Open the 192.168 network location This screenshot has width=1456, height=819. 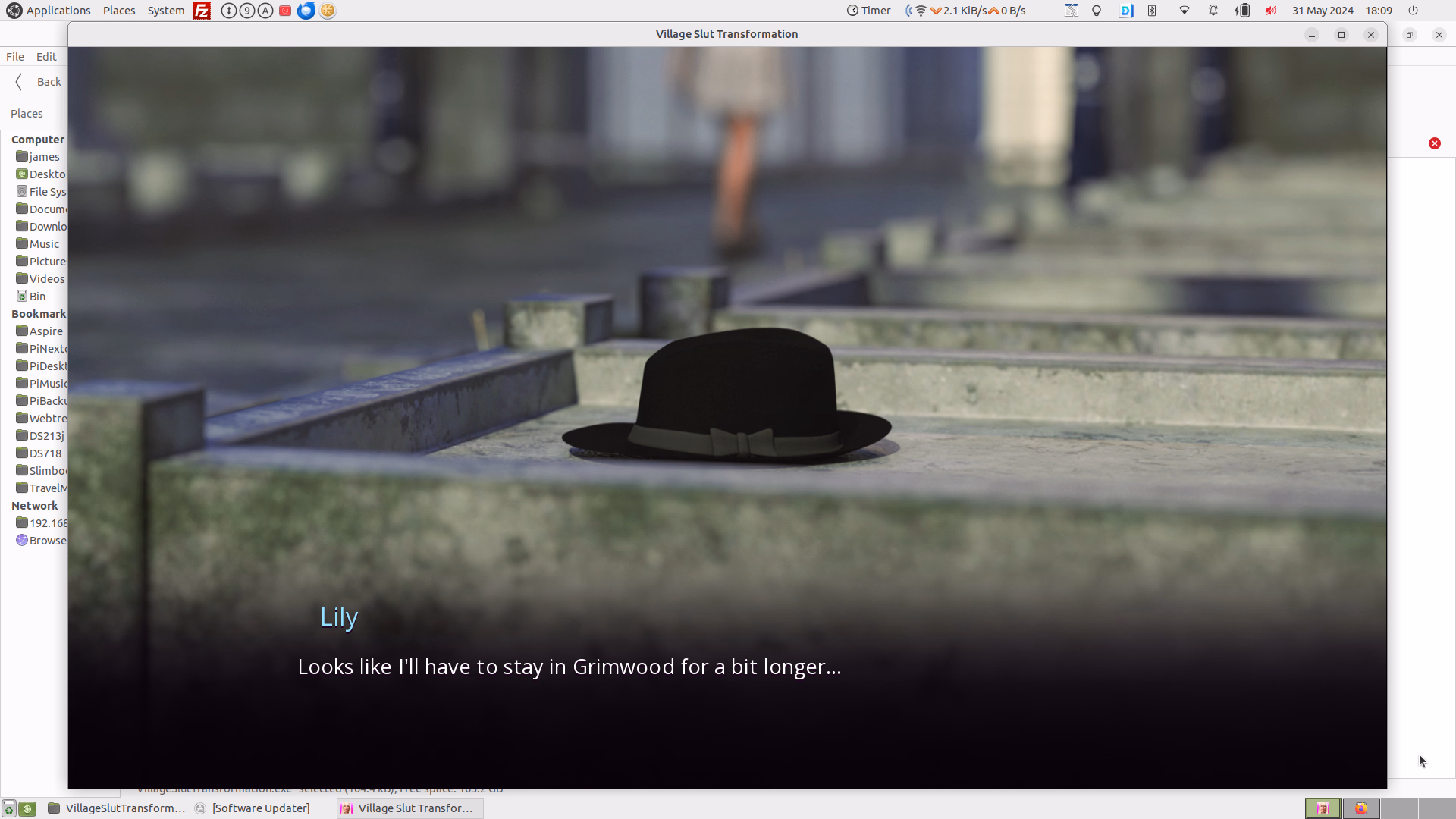pyautogui.click(x=42, y=523)
